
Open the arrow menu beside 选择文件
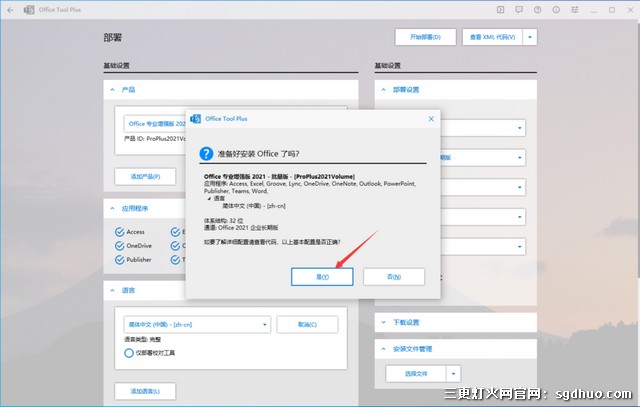click(453, 374)
